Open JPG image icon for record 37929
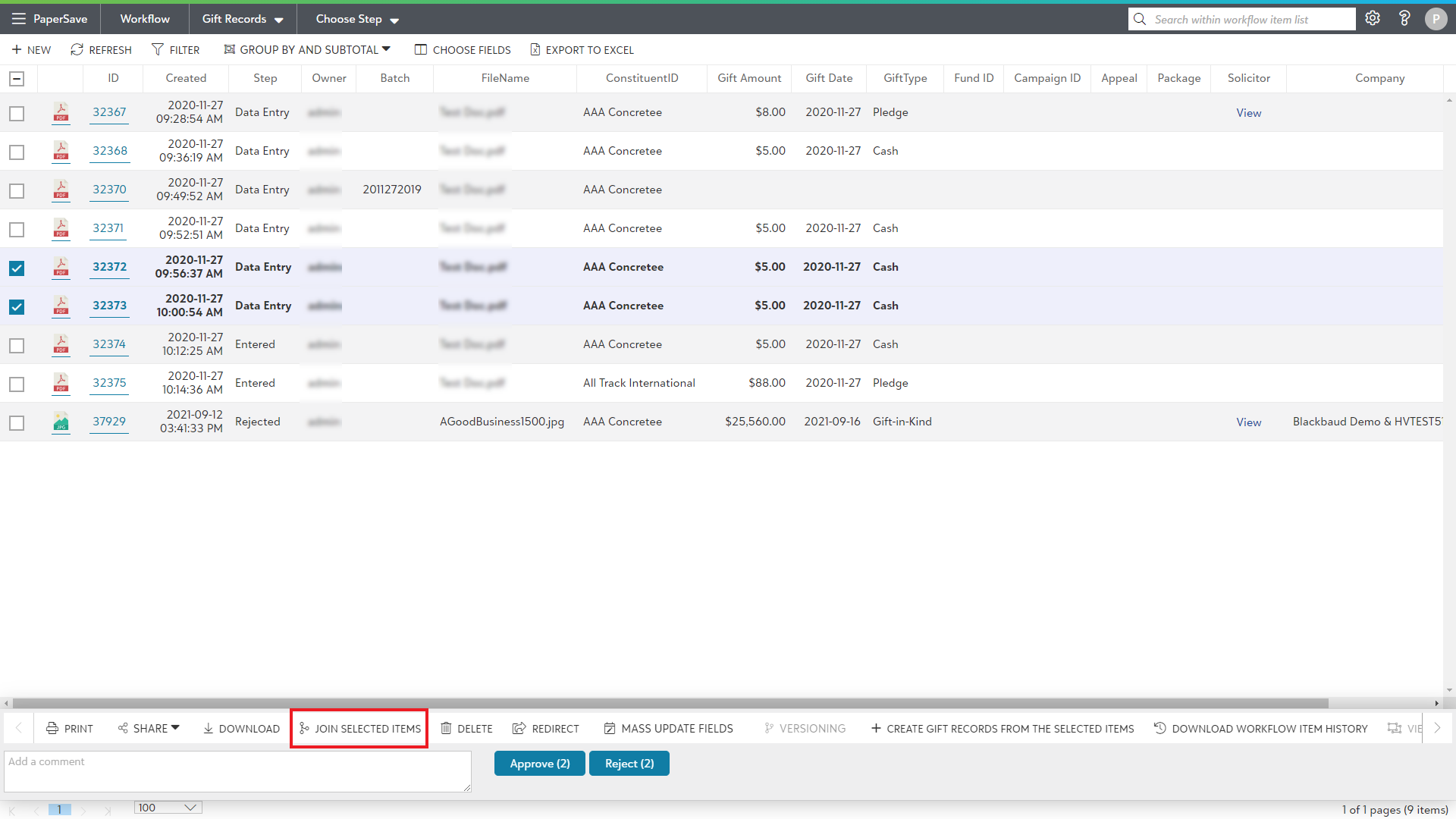 [x=61, y=422]
